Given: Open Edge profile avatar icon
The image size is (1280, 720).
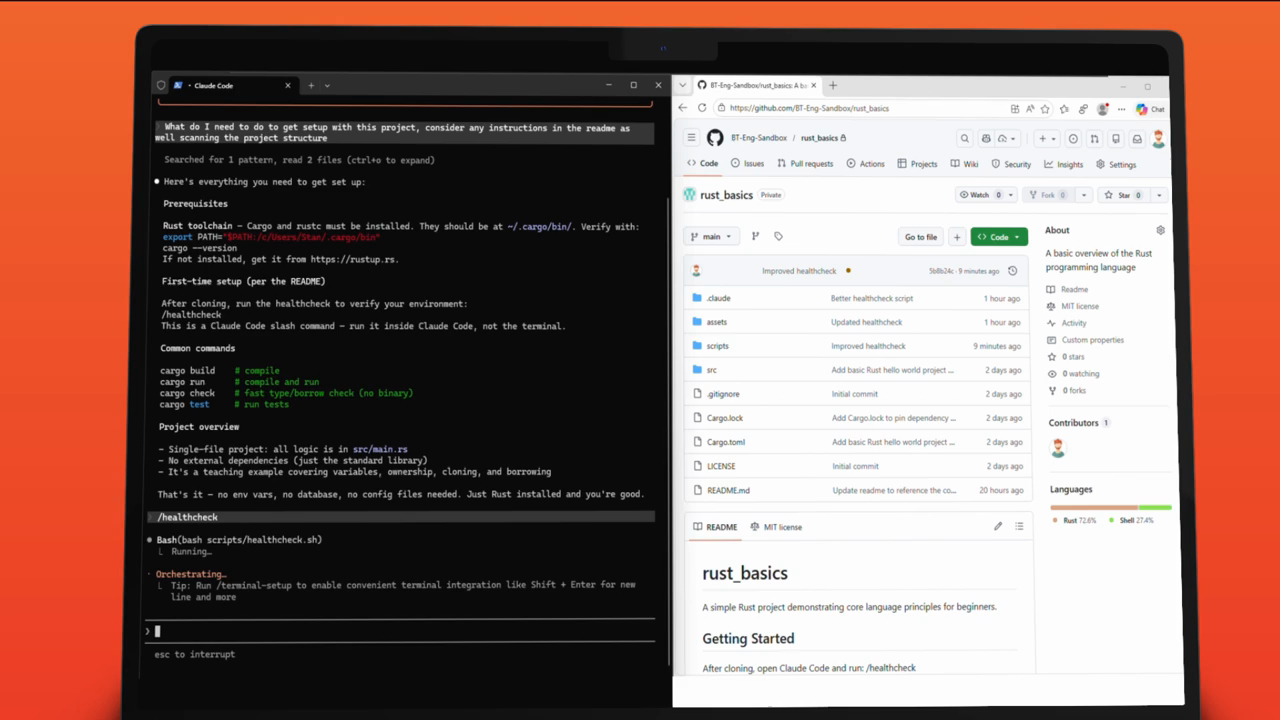Looking at the screenshot, I should click(x=1102, y=109).
